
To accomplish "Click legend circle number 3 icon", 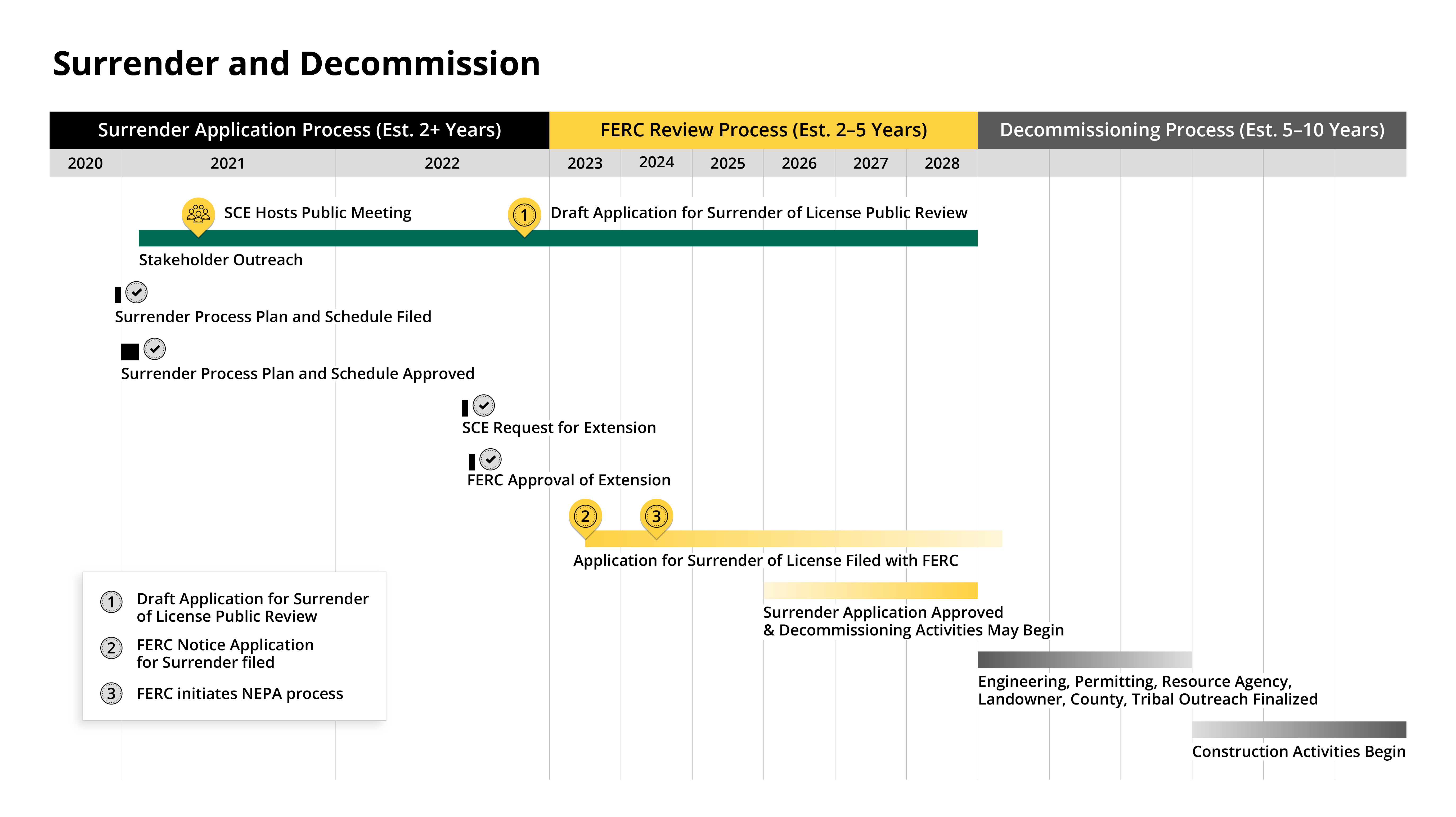I will (x=111, y=693).
